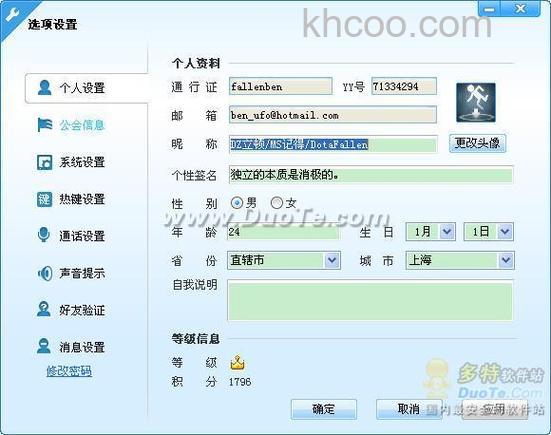This screenshot has width=551, height=435.
Task: Click the 自我说明 text area
Action: [x=370, y=300]
